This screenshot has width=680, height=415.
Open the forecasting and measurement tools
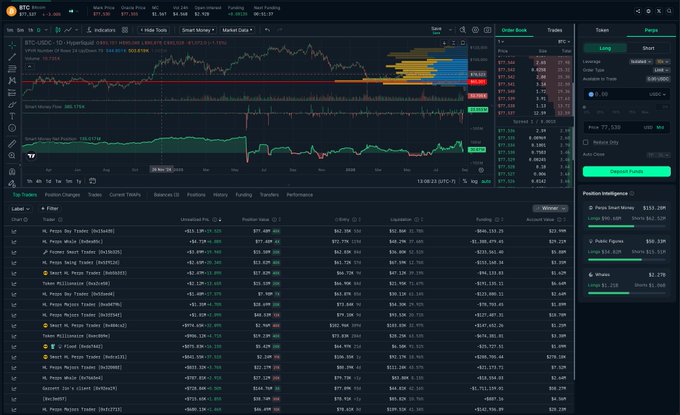pos(12,93)
